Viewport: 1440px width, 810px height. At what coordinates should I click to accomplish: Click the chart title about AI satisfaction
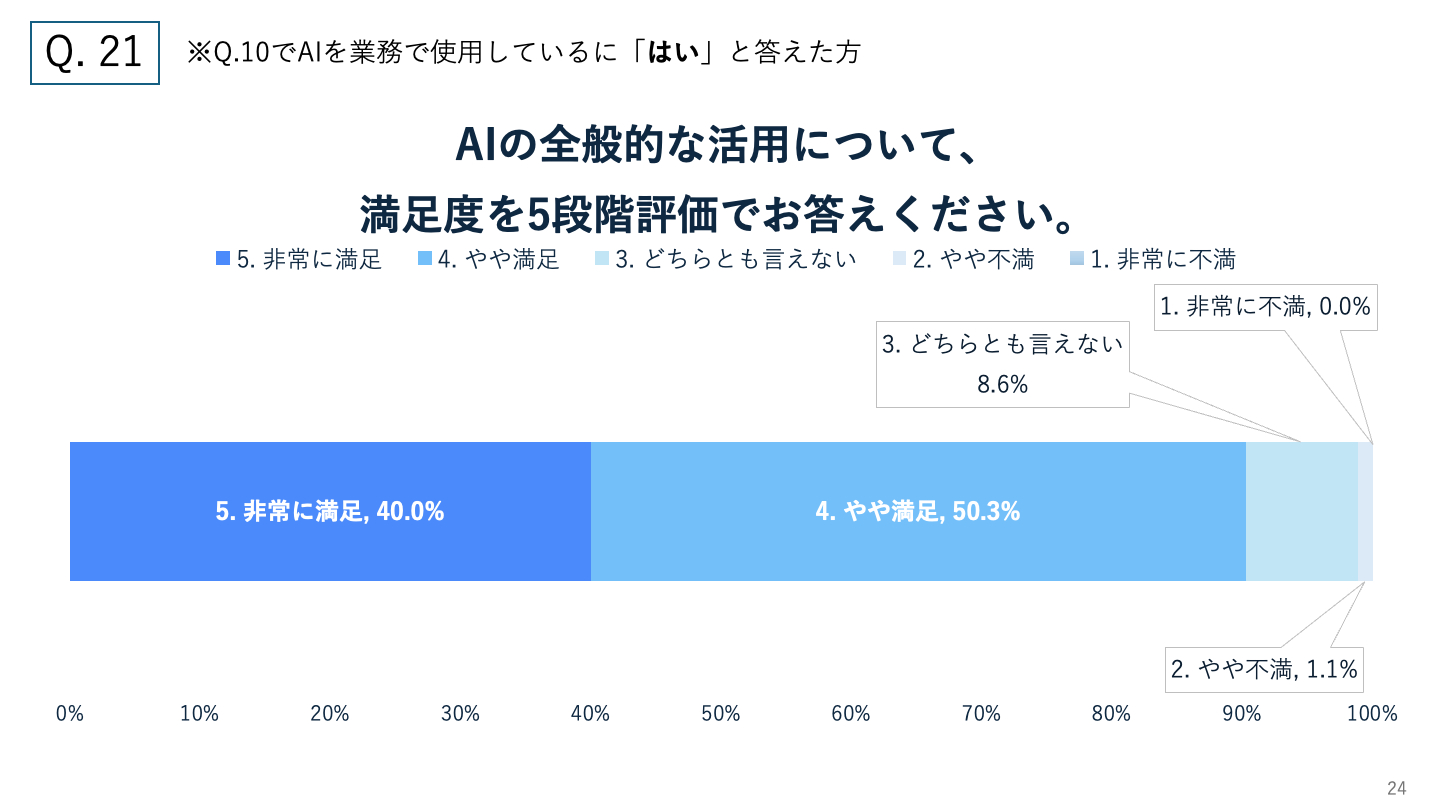[x=719, y=178]
